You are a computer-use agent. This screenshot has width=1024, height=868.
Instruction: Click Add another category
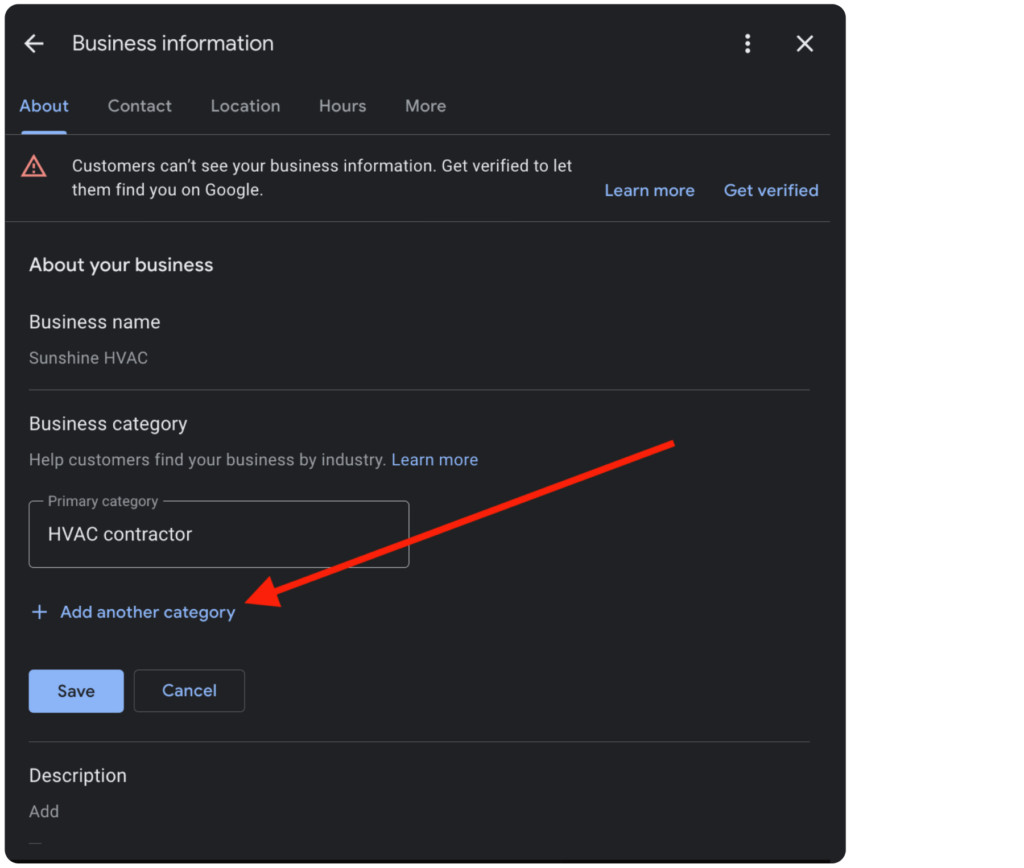(x=148, y=612)
